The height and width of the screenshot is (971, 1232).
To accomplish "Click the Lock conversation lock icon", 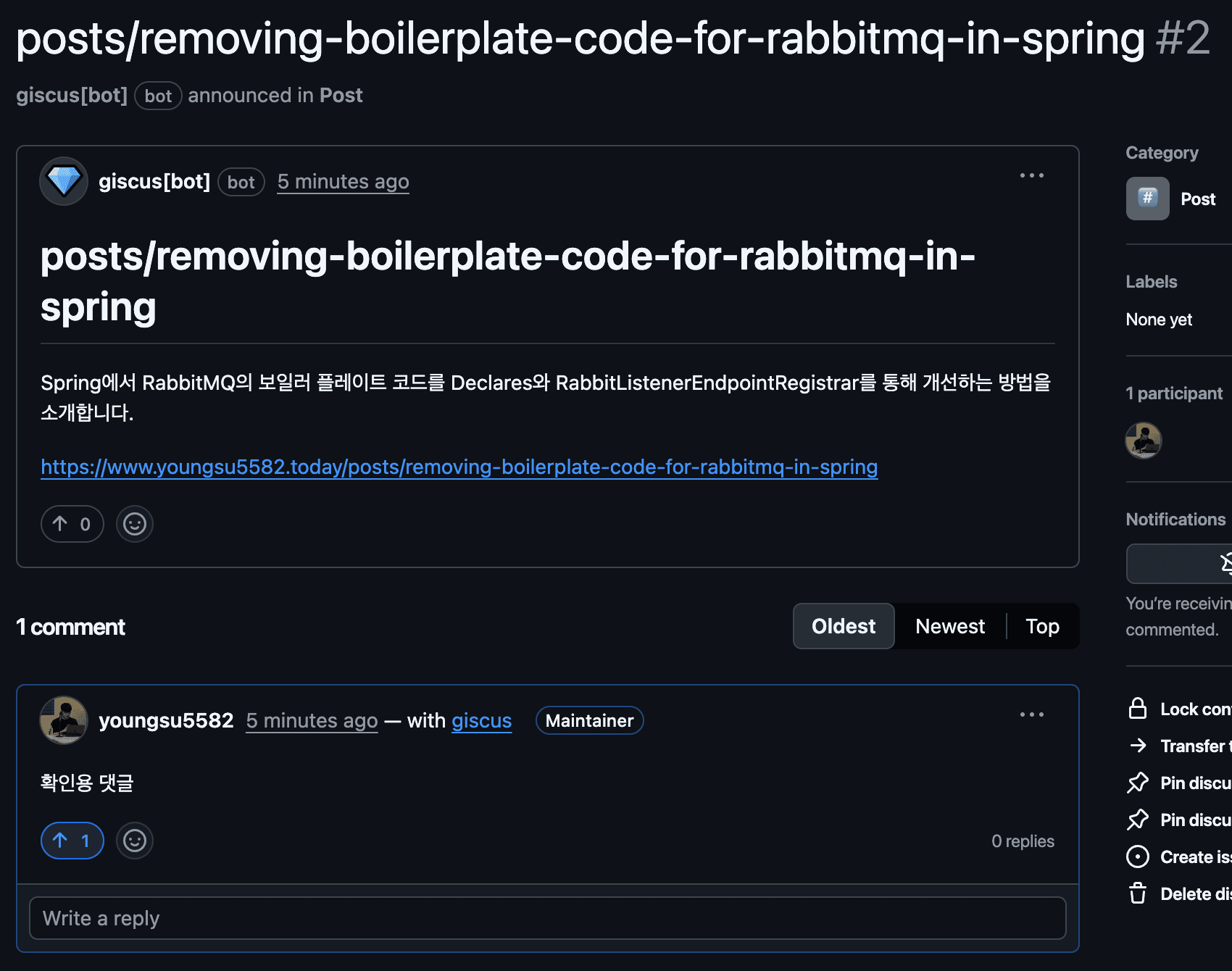I will click(x=1138, y=709).
